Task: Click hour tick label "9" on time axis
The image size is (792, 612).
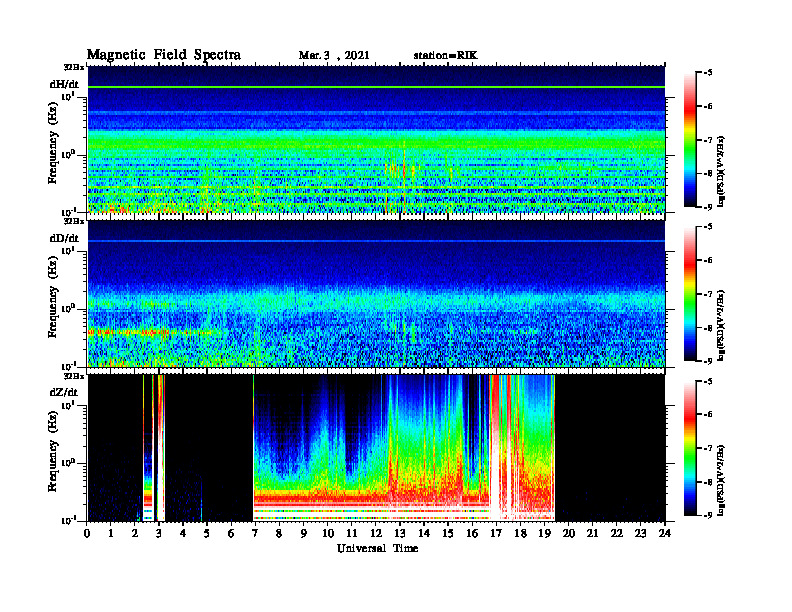Action: click(304, 534)
